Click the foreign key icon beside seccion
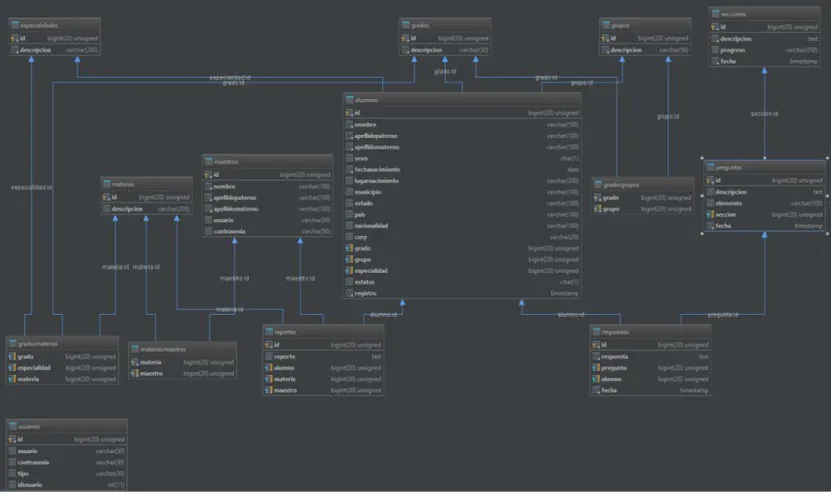This screenshot has height=492, width=834. 710,214
